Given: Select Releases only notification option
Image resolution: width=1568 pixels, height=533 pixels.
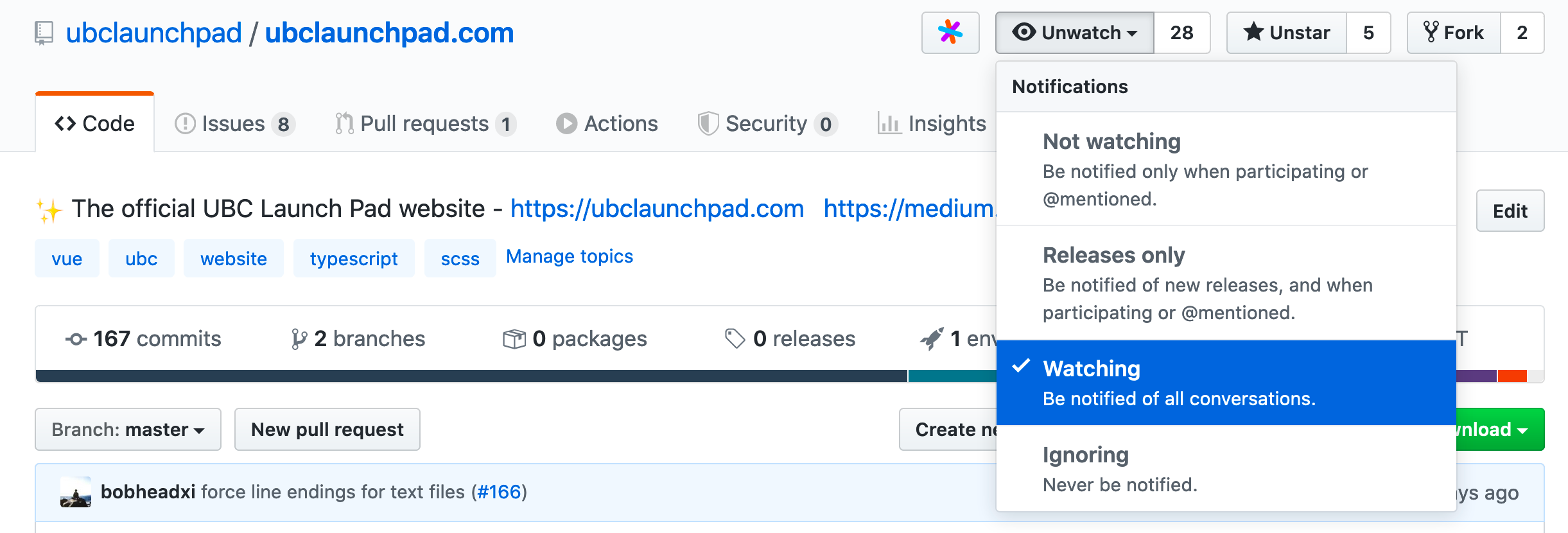Looking at the screenshot, I should (x=1226, y=283).
